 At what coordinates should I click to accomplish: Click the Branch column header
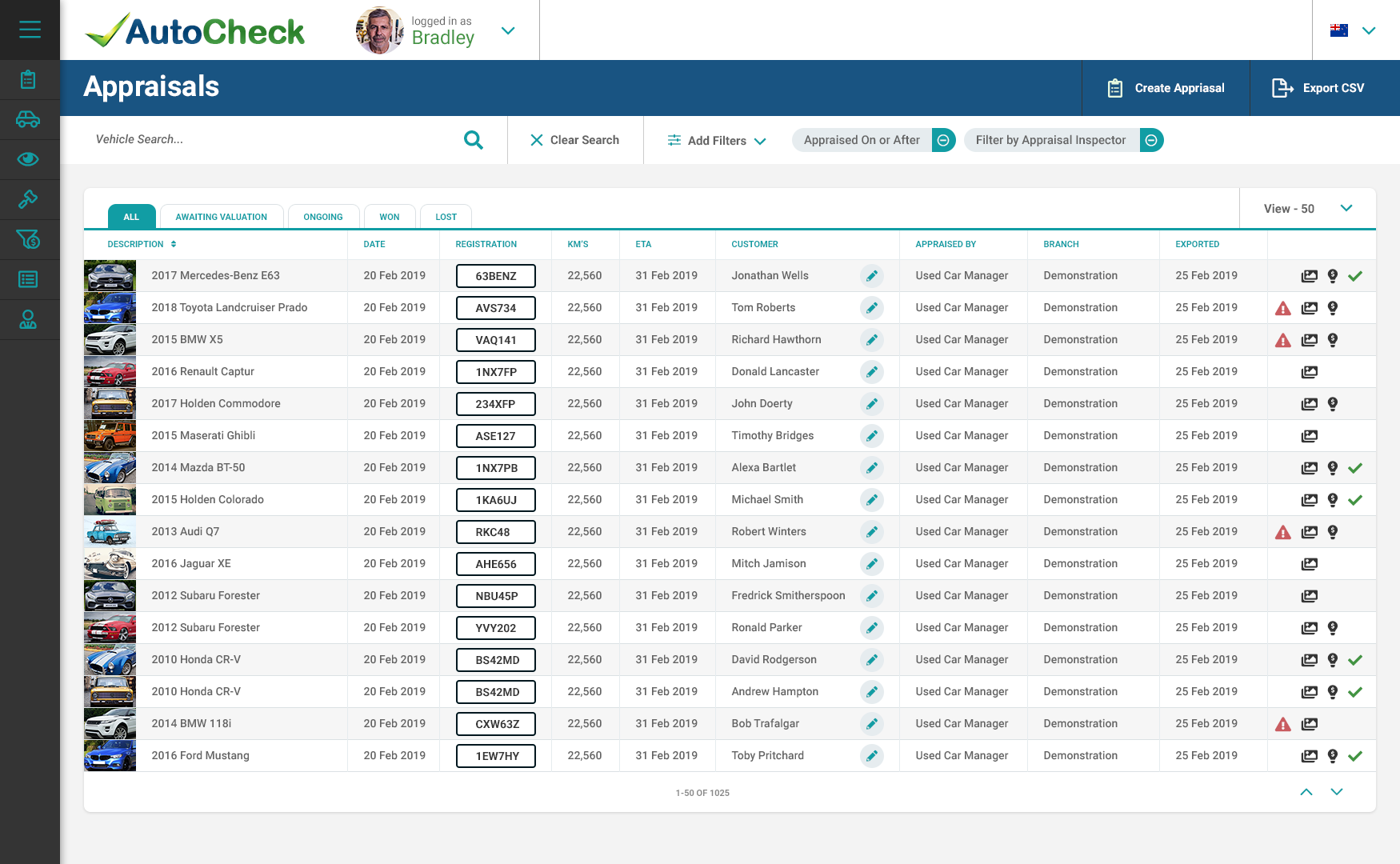(x=1062, y=244)
